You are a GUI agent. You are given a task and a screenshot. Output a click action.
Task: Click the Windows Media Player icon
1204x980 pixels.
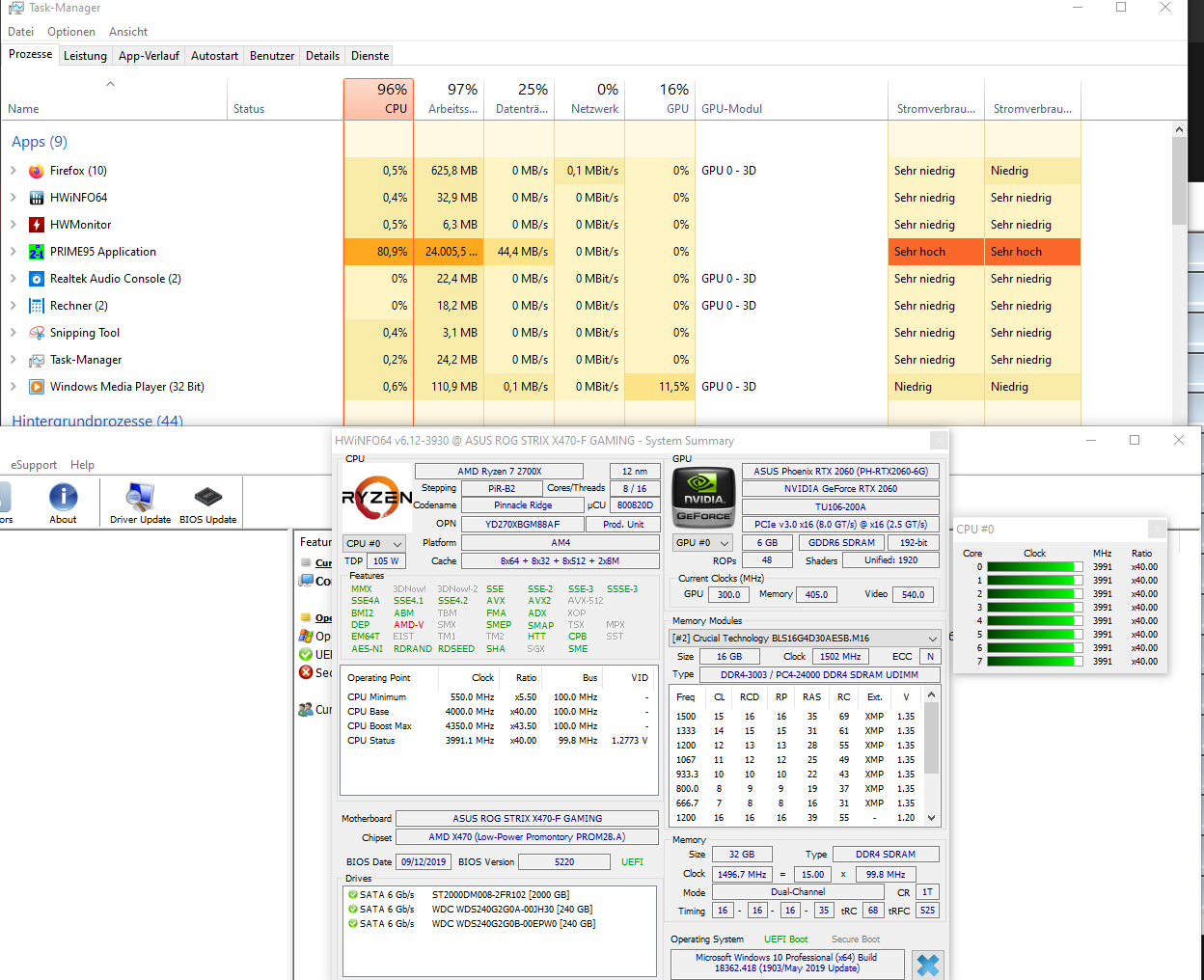(37, 387)
